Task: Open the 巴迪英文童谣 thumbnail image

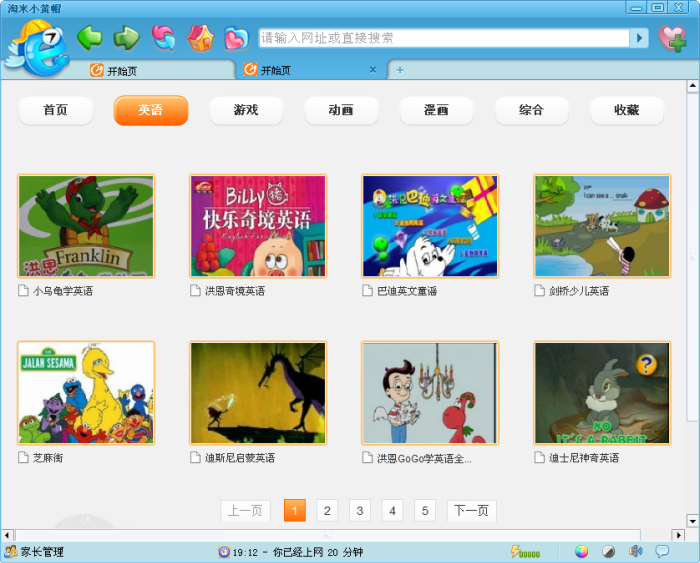Action: click(430, 226)
